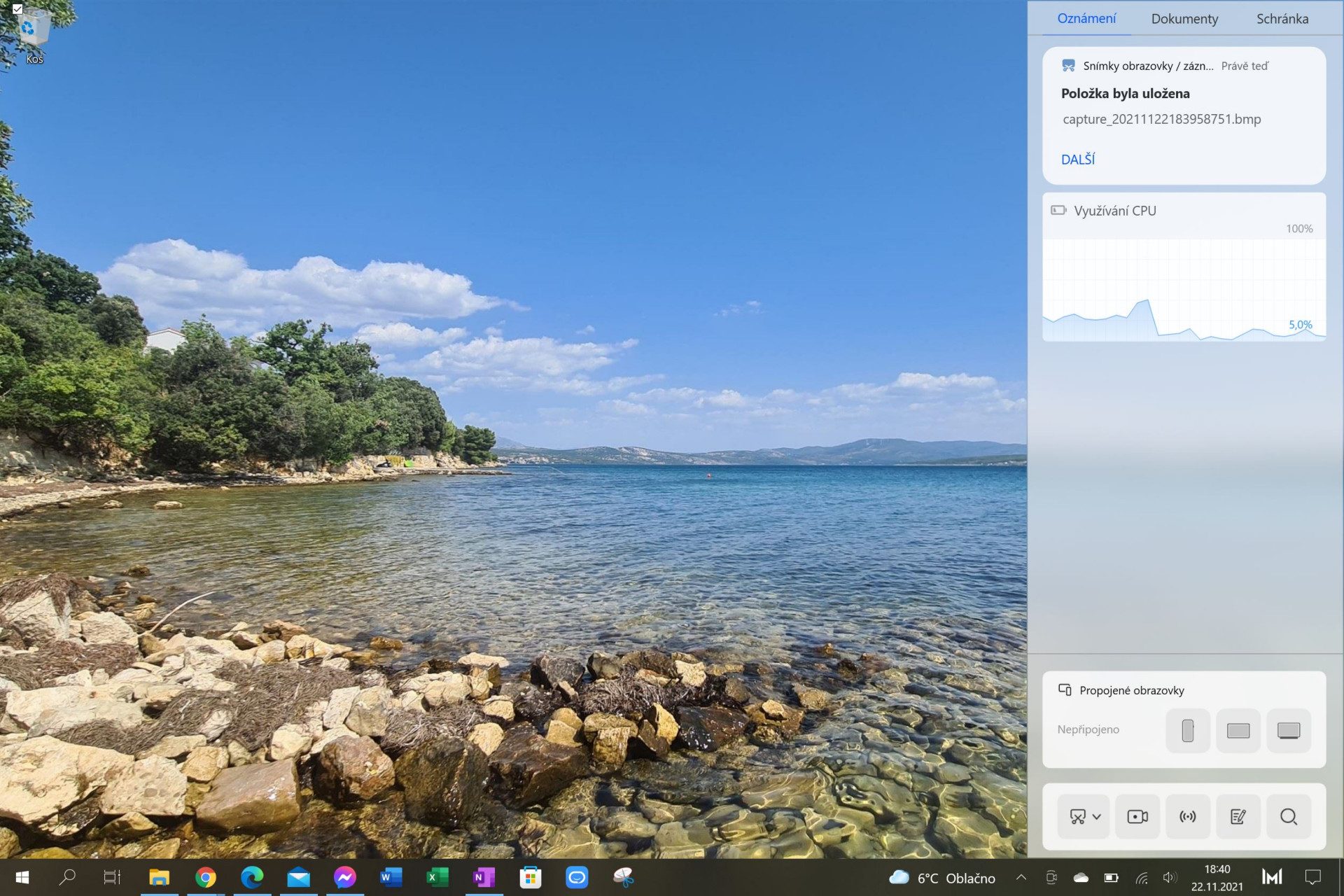The height and width of the screenshot is (896, 1344).
Task: Show hidden tray icons chevron
Action: (x=1021, y=877)
